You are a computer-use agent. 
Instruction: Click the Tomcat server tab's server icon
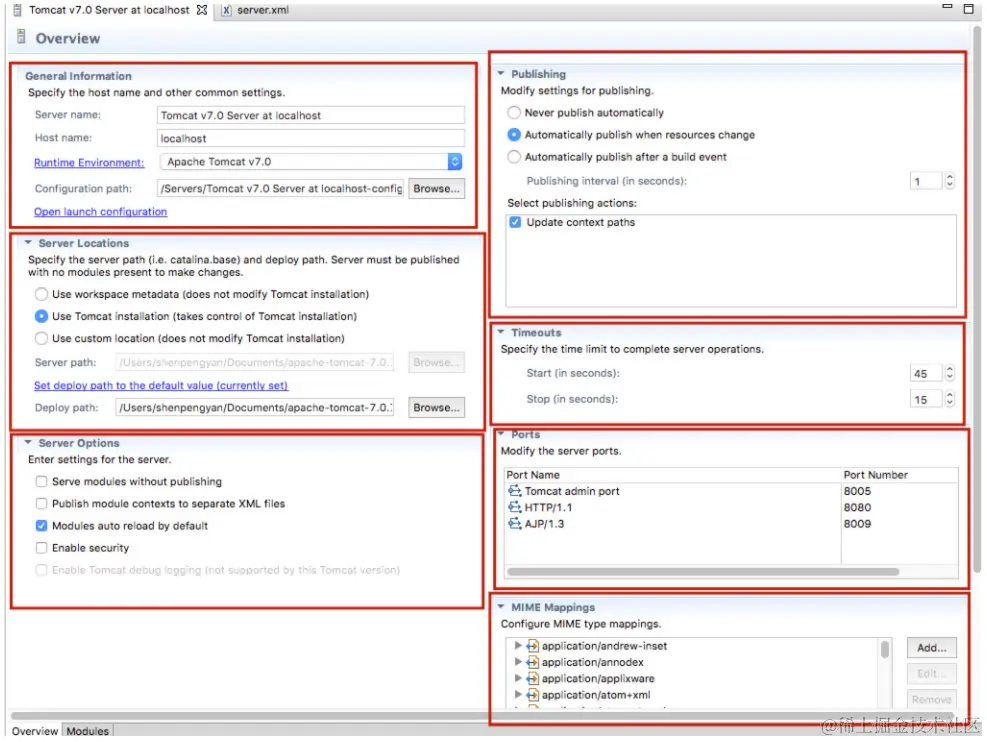click(18, 10)
